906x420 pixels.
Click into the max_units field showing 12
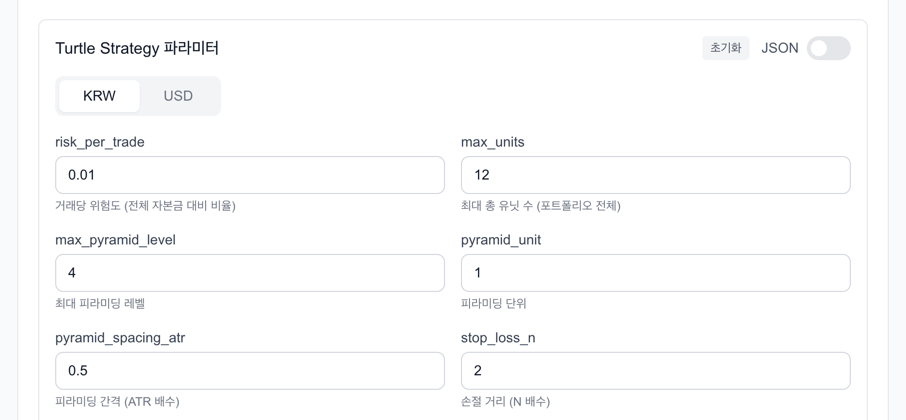coord(655,175)
